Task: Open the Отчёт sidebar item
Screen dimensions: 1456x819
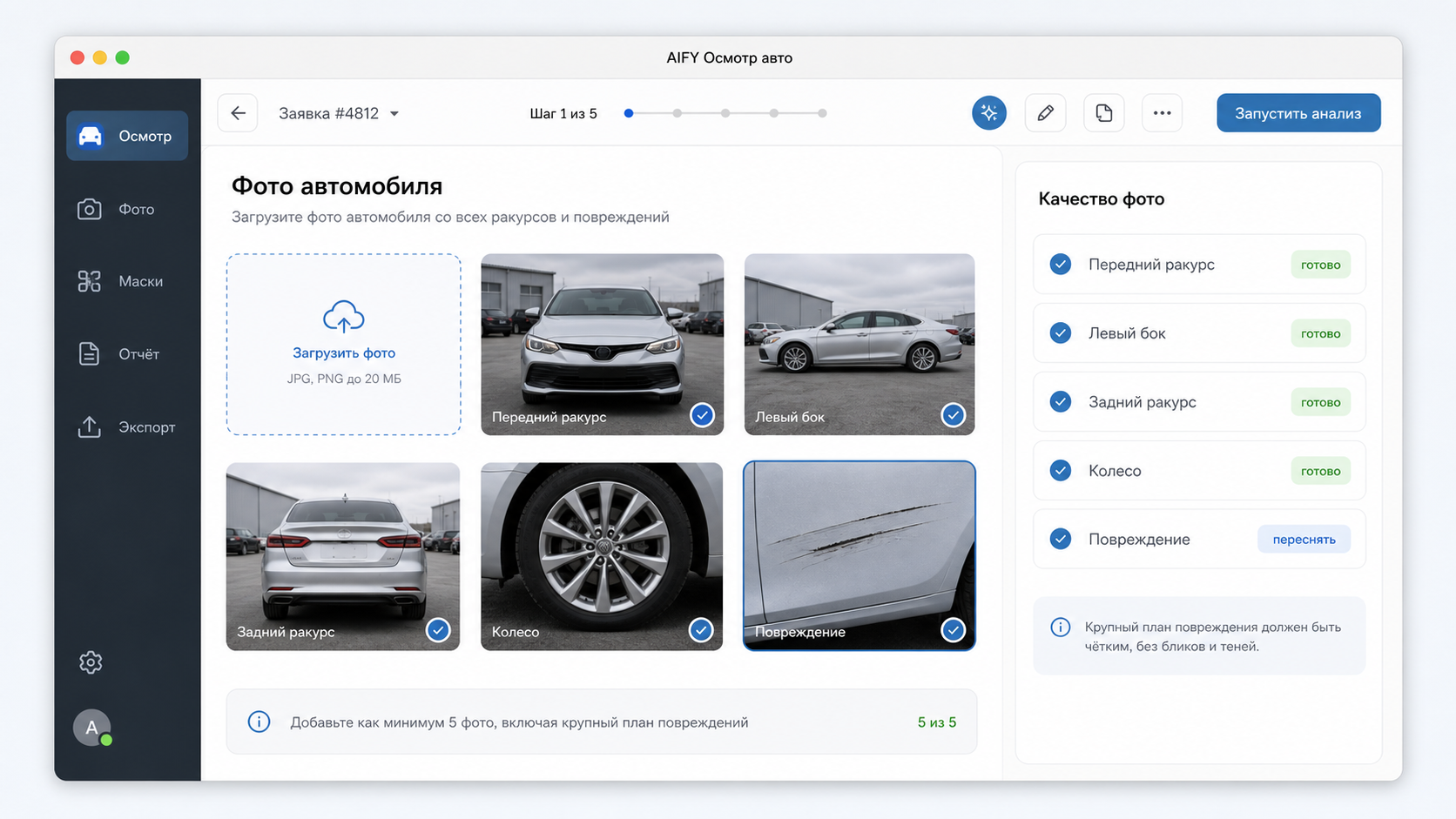Action: tap(127, 354)
